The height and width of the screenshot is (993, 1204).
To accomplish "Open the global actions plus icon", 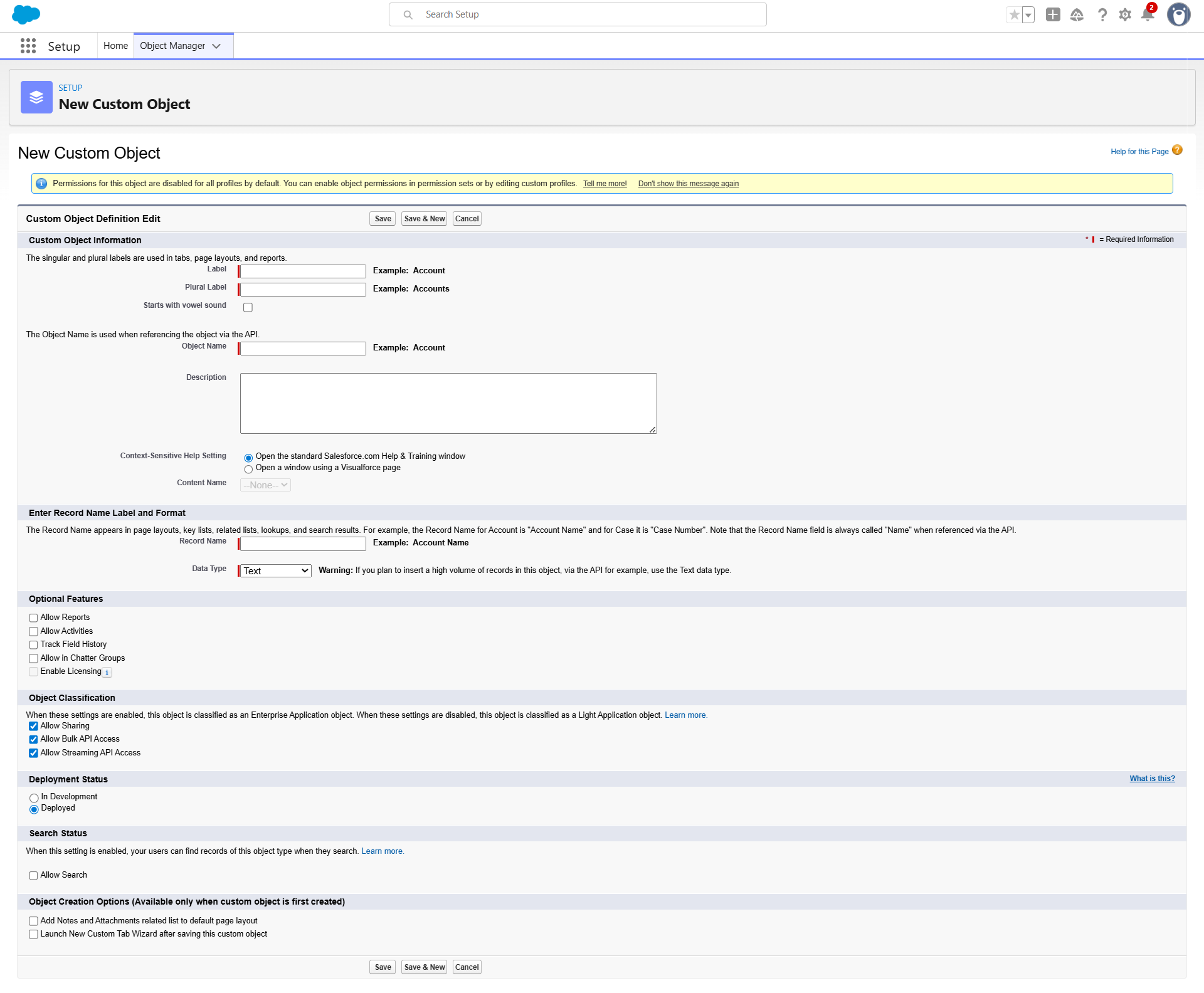I will click(x=1053, y=14).
